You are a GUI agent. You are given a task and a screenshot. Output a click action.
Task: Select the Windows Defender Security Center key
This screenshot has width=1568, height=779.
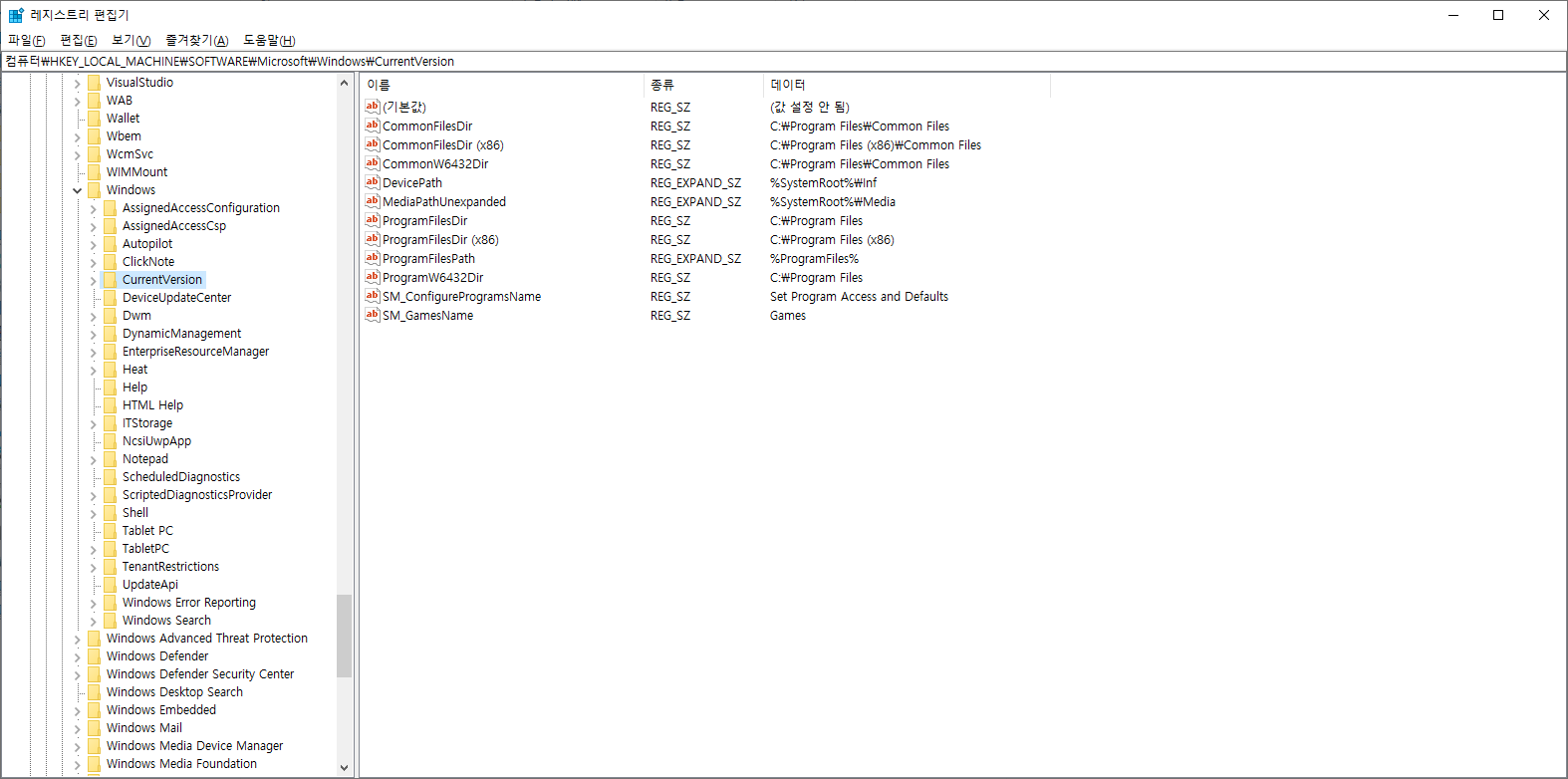tap(200, 674)
